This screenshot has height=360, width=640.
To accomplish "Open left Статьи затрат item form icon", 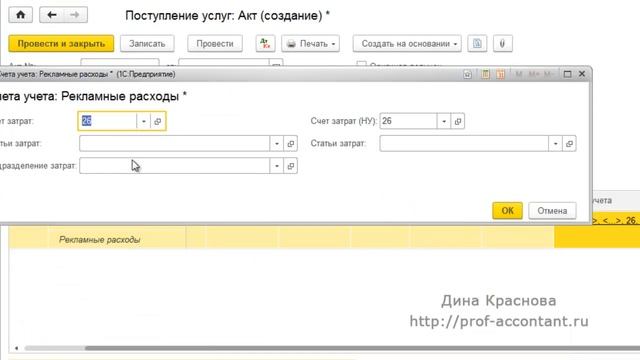I will 291,144.
